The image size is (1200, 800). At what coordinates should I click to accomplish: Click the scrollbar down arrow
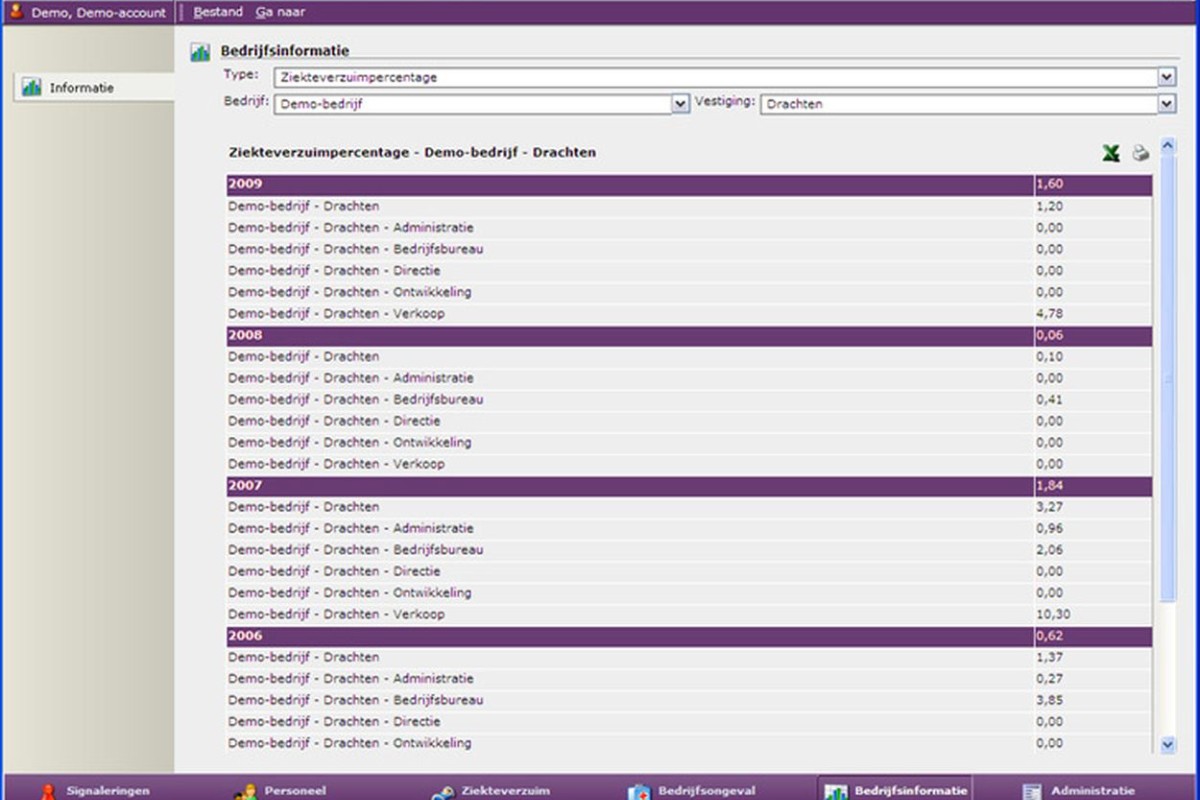coord(1168,743)
